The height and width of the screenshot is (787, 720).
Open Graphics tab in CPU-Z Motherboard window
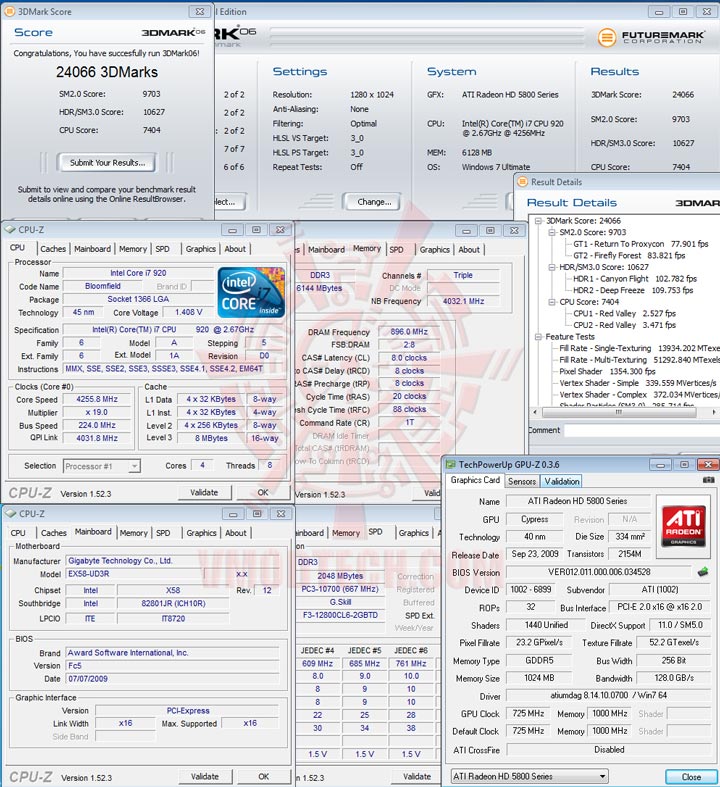(x=201, y=533)
